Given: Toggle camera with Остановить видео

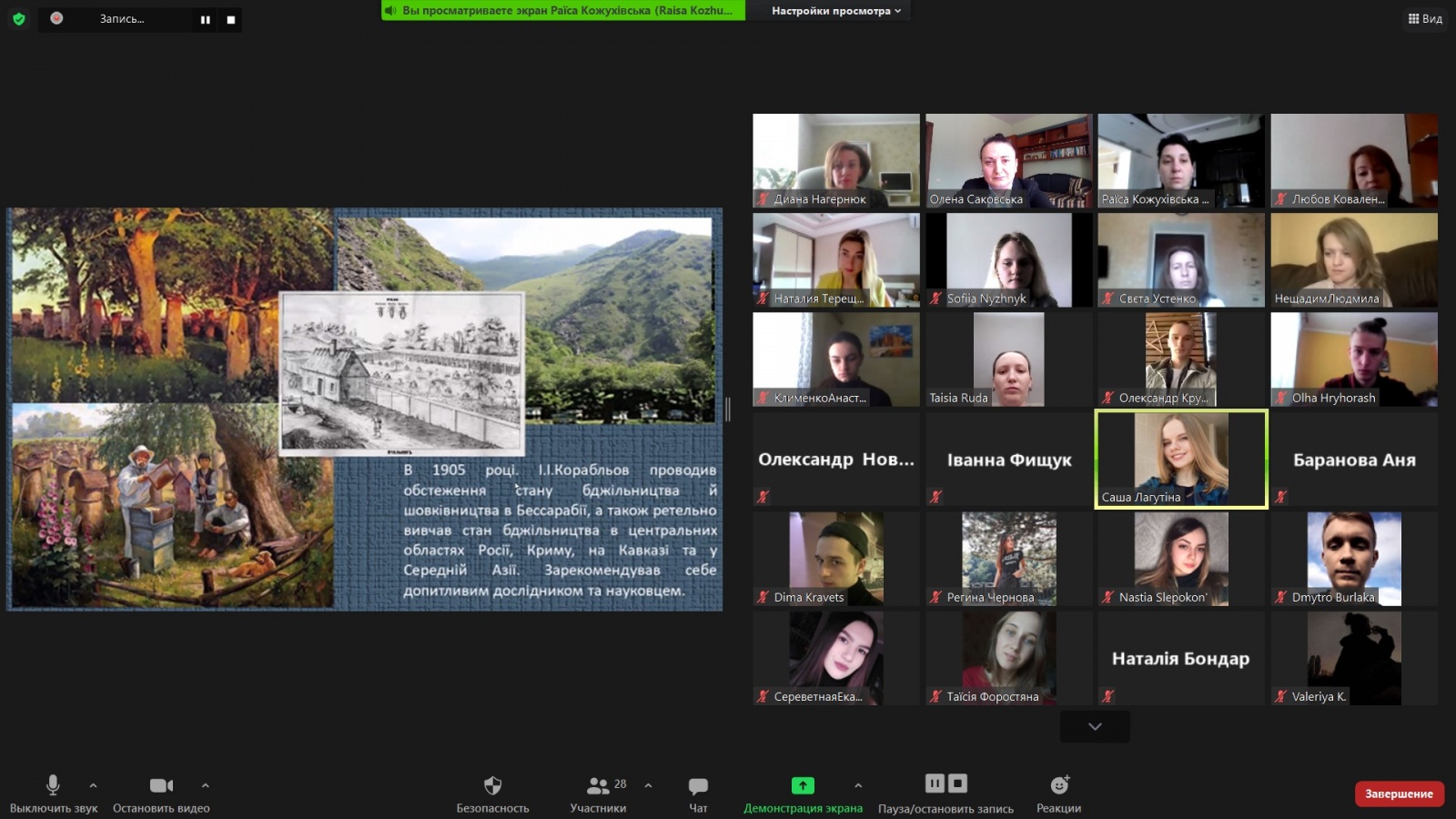Looking at the screenshot, I should point(161,794).
